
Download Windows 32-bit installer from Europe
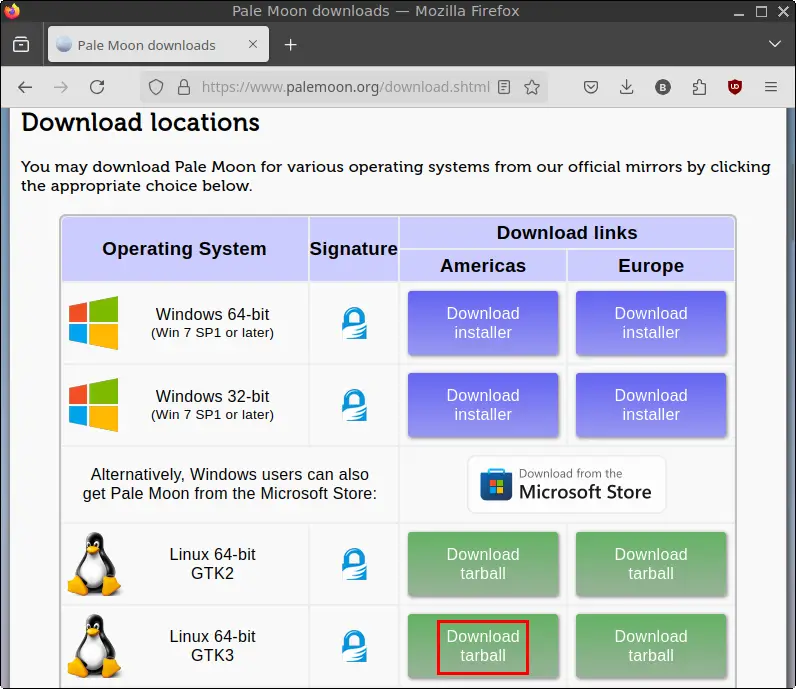[651, 405]
